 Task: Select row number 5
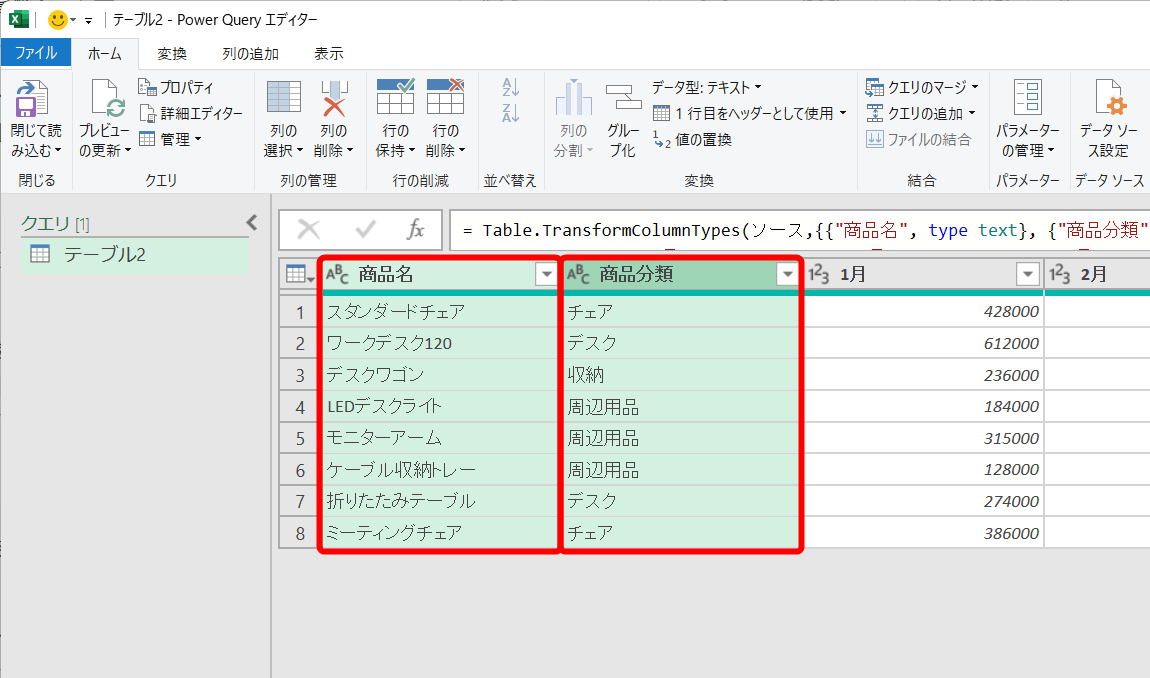(300, 439)
